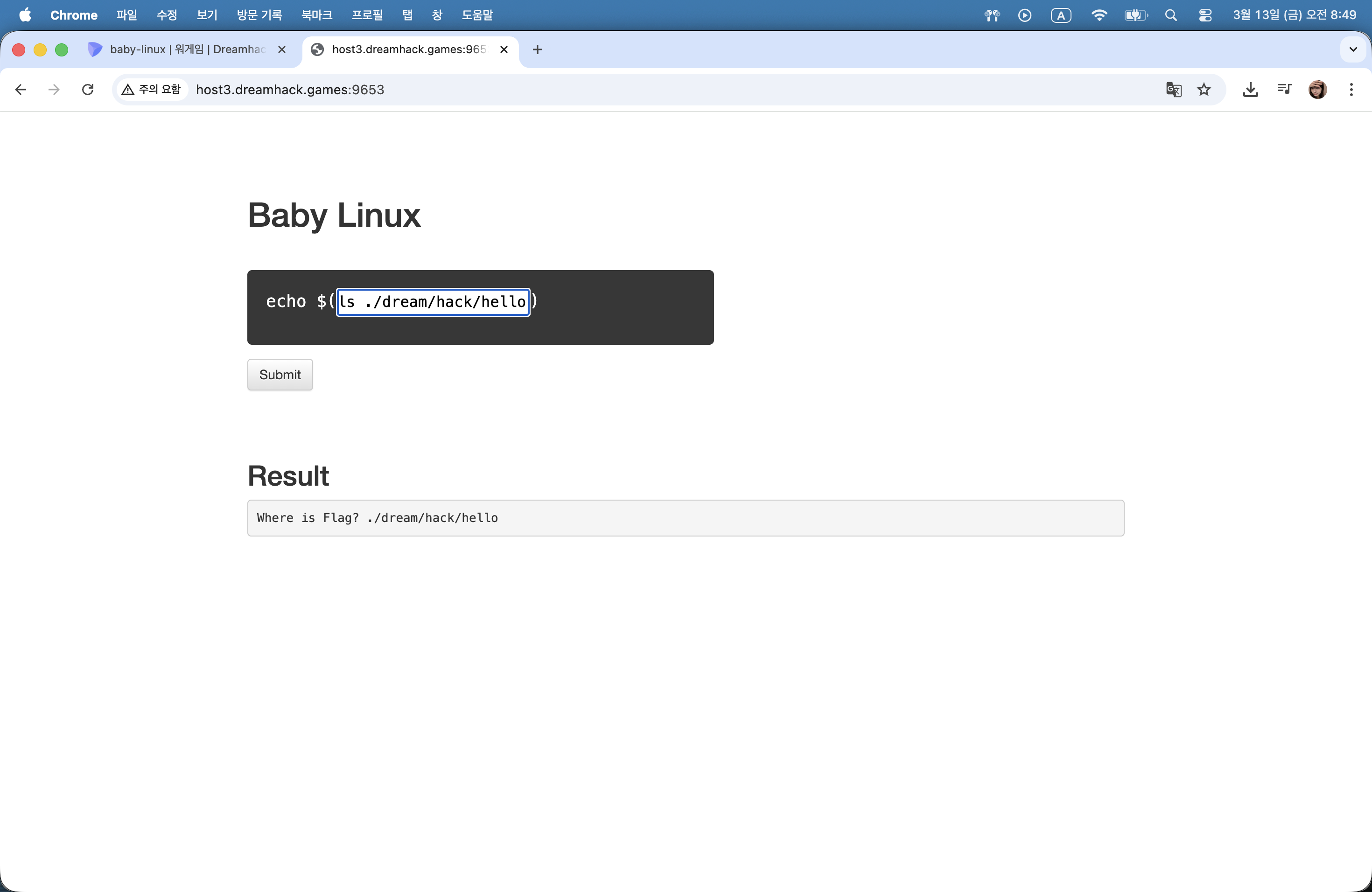Click the site security warning chip
The image size is (1372, 892).
(152, 89)
